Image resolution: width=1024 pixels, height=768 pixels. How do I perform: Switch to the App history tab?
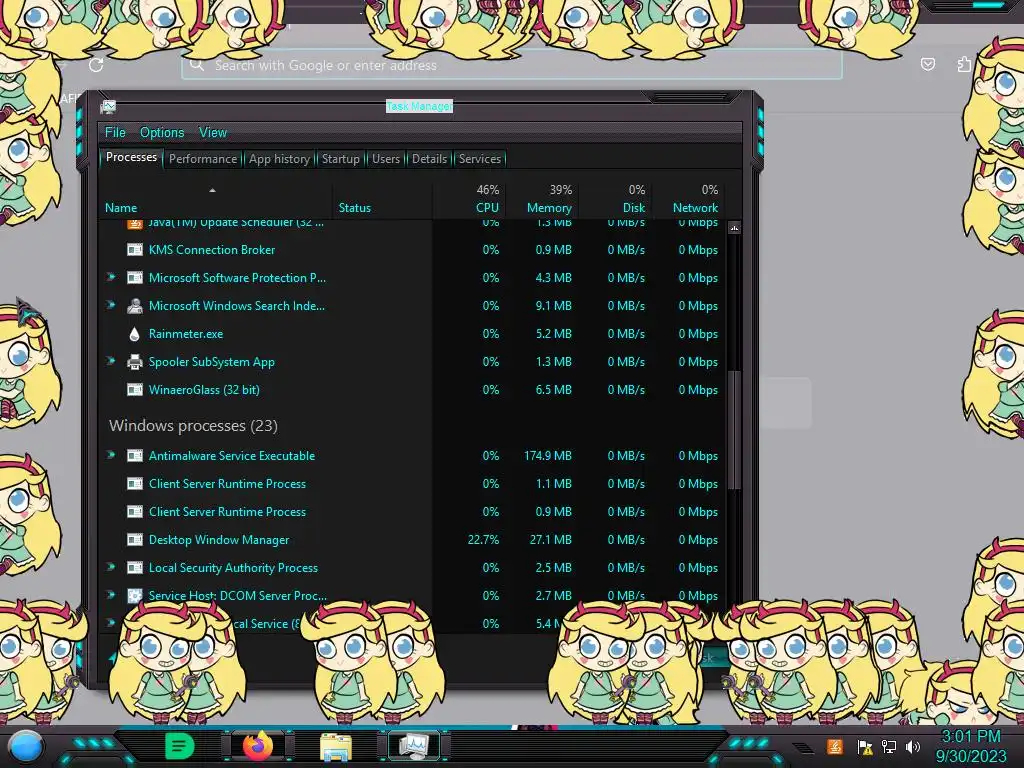(280, 159)
